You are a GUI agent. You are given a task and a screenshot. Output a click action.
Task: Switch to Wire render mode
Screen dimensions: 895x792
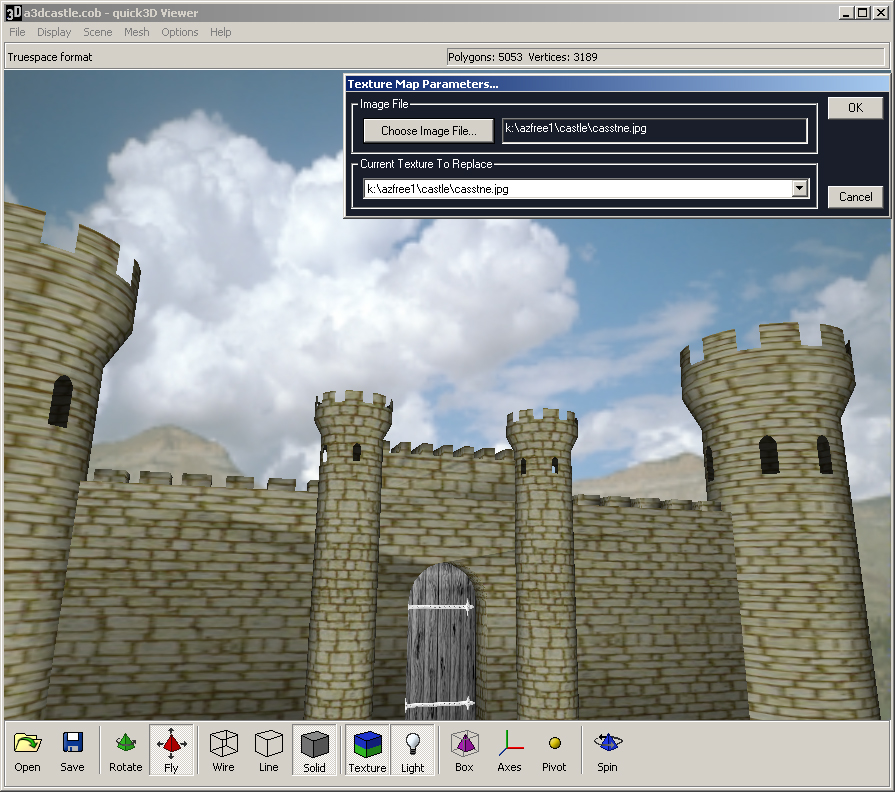coord(223,751)
